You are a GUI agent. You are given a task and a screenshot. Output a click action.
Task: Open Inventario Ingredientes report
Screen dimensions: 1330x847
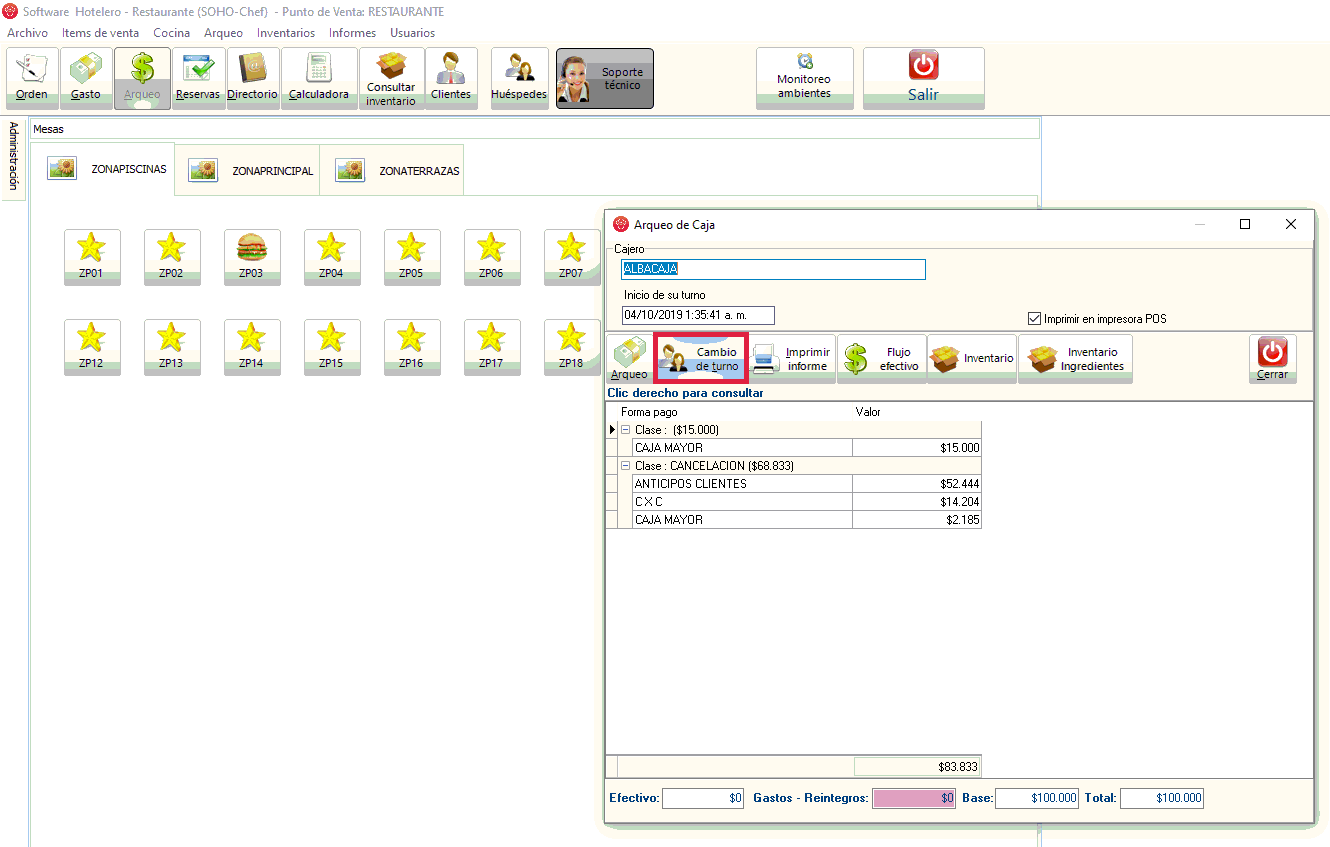point(1075,359)
